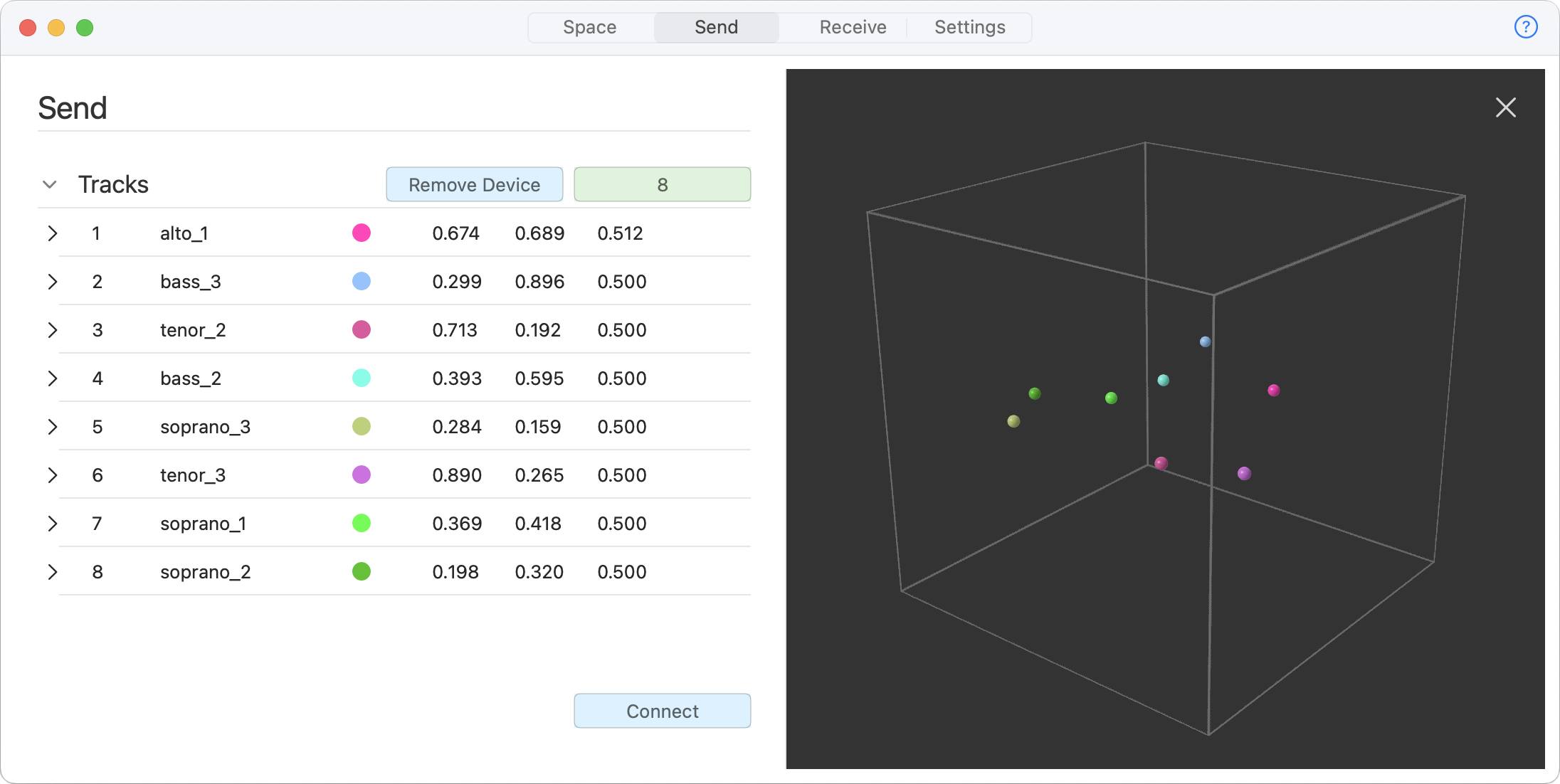Click the cyan bass_2 sphere in 3D view

[1163, 380]
